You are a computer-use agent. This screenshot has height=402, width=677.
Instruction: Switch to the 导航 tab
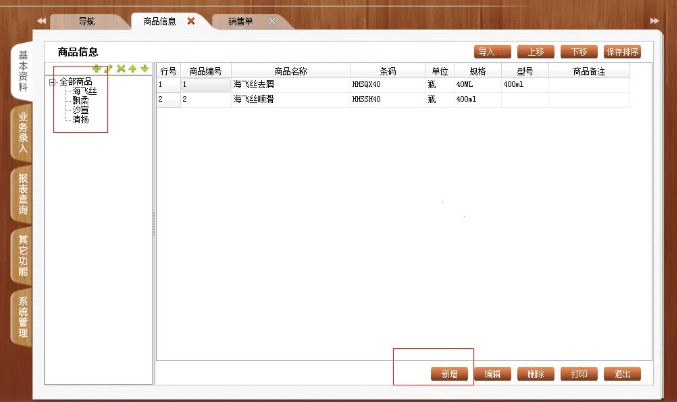(87, 21)
